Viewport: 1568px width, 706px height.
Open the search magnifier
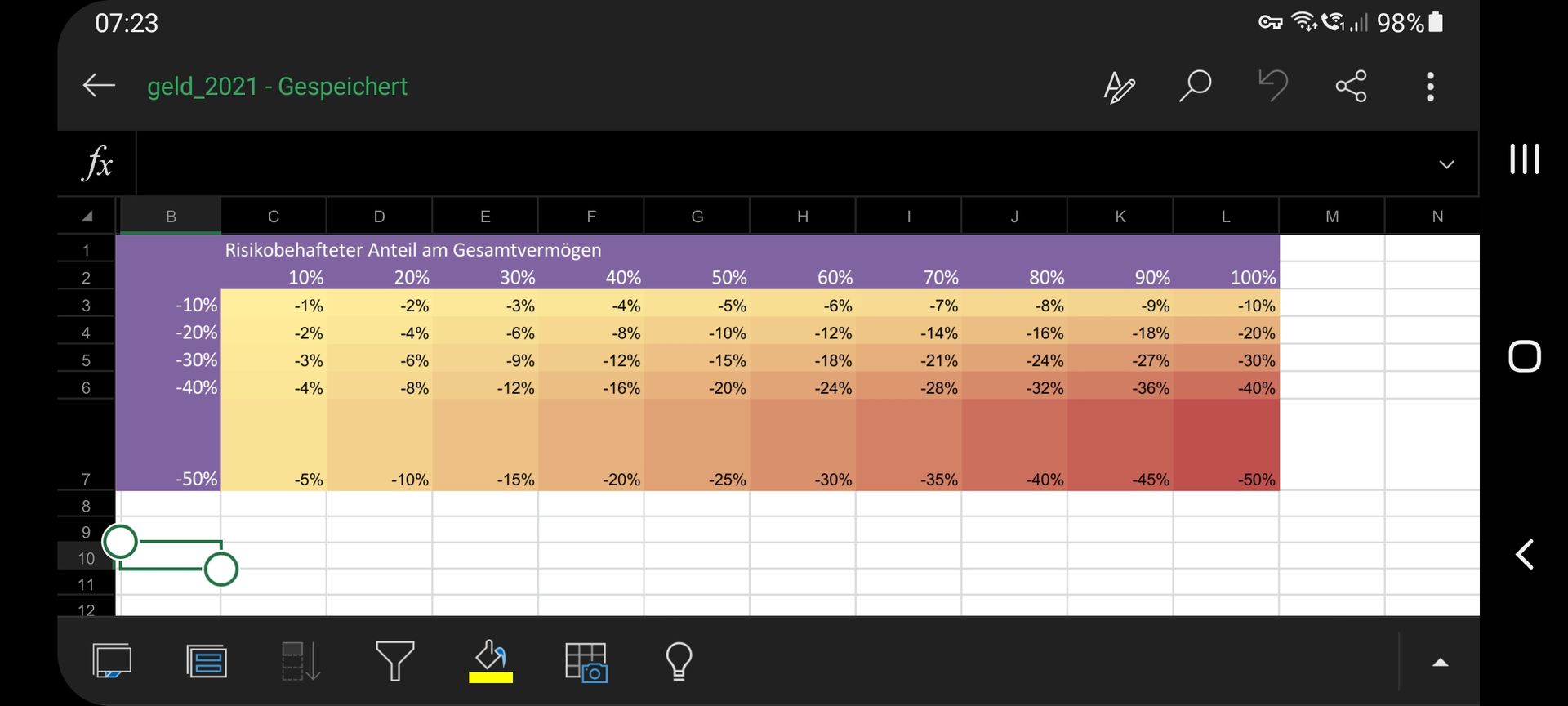(1195, 86)
